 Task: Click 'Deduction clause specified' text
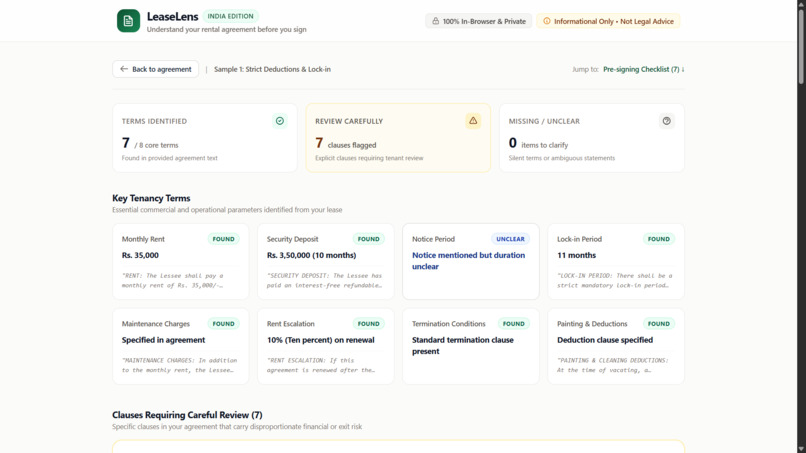point(605,340)
